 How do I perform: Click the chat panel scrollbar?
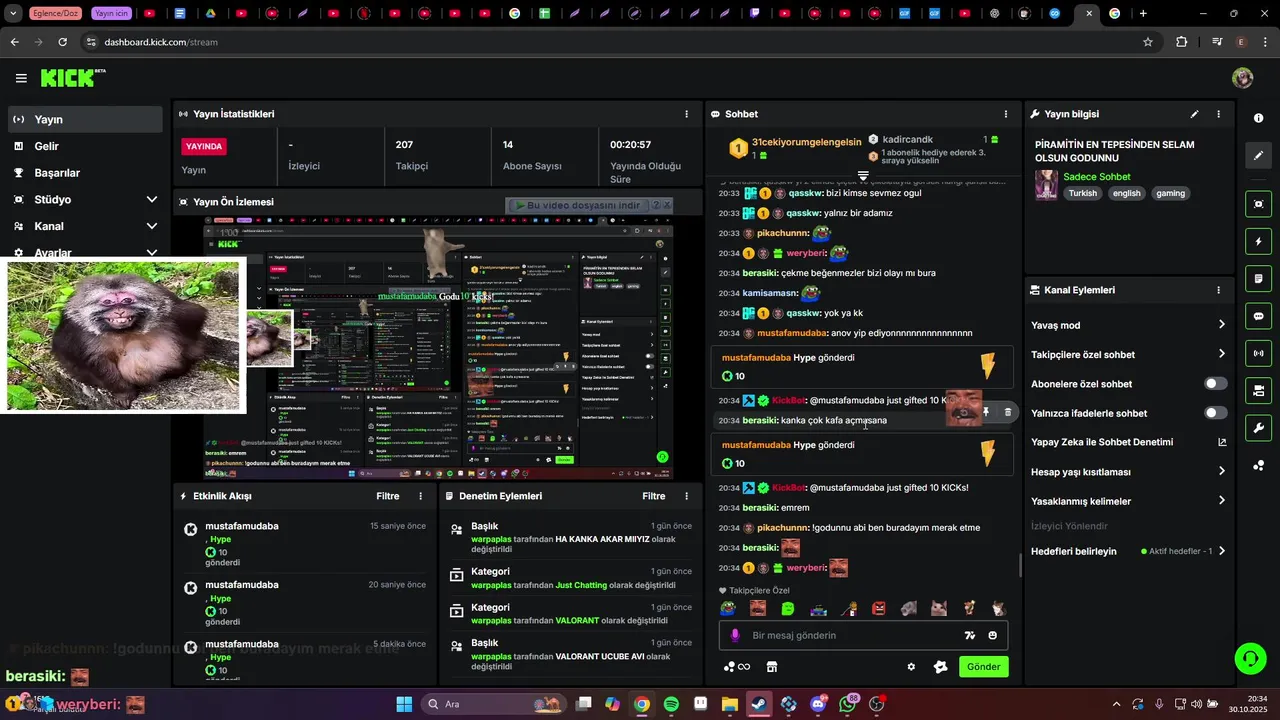1020,565
